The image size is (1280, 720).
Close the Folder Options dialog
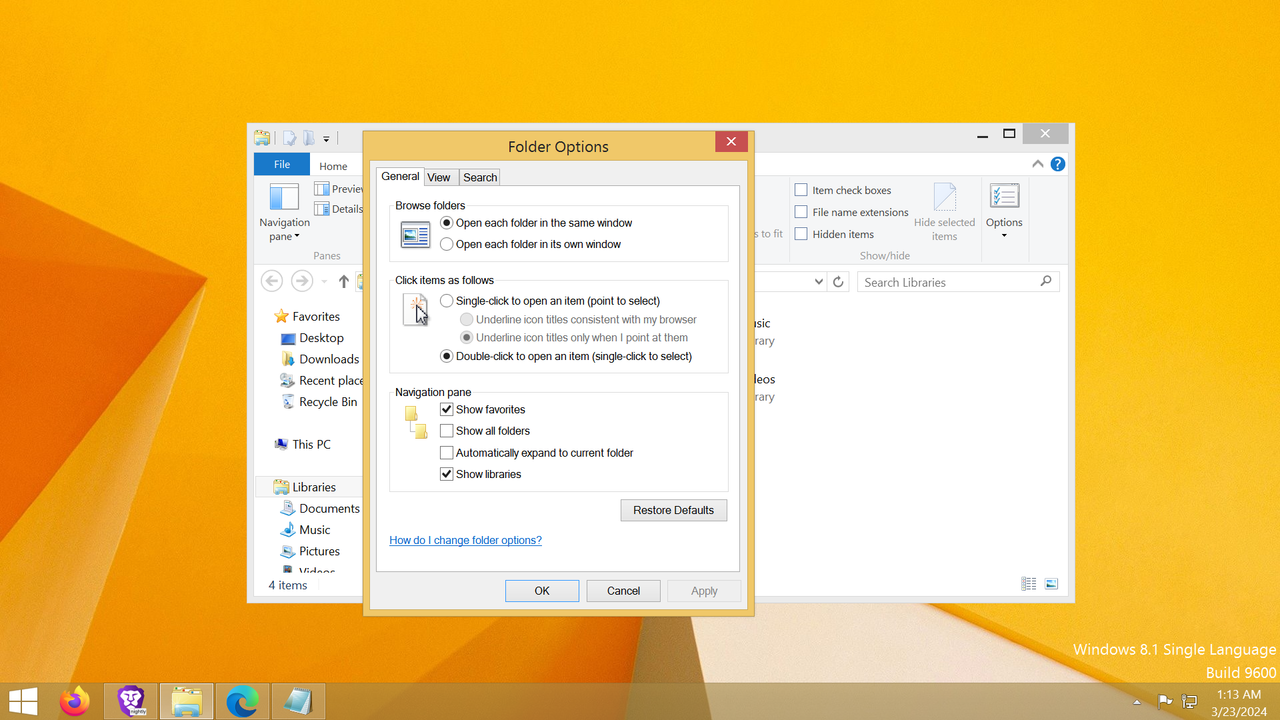click(731, 142)
